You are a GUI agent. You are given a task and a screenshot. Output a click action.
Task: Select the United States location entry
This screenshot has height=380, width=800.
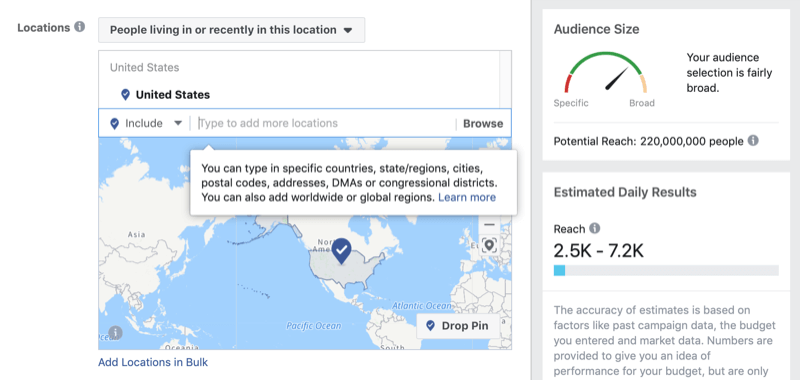tap(172, 95)
